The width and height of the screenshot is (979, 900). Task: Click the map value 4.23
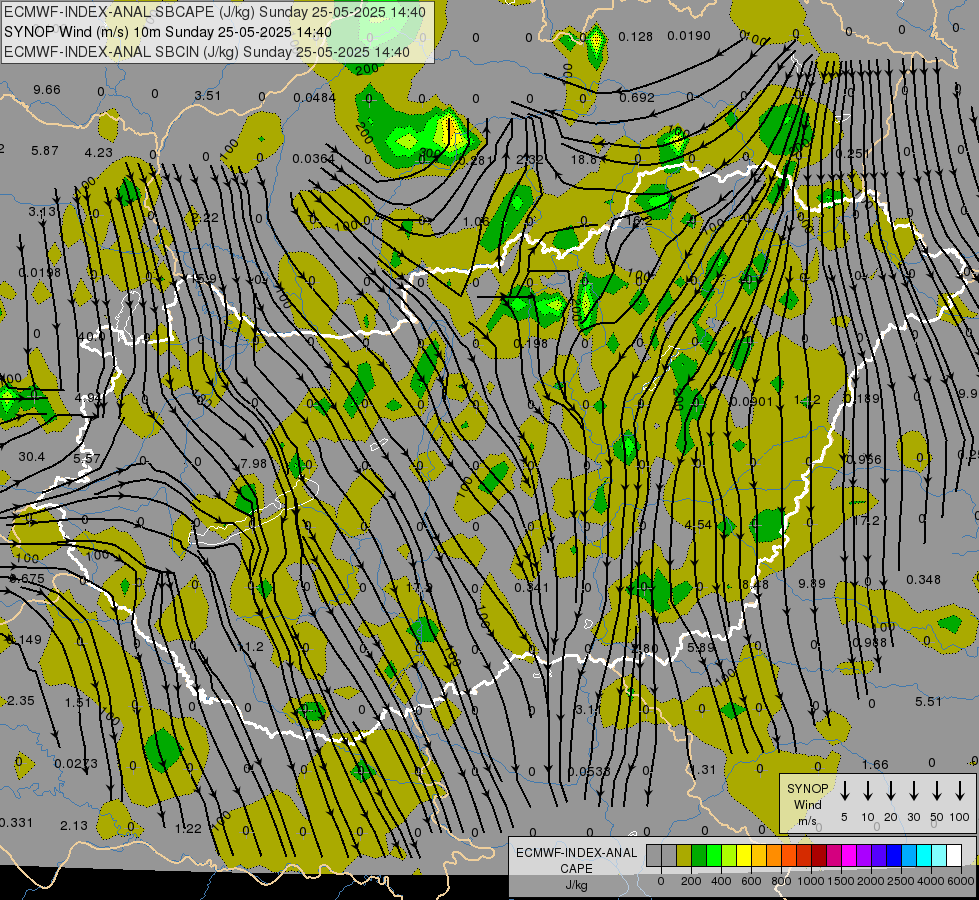[x=99, y=153]
